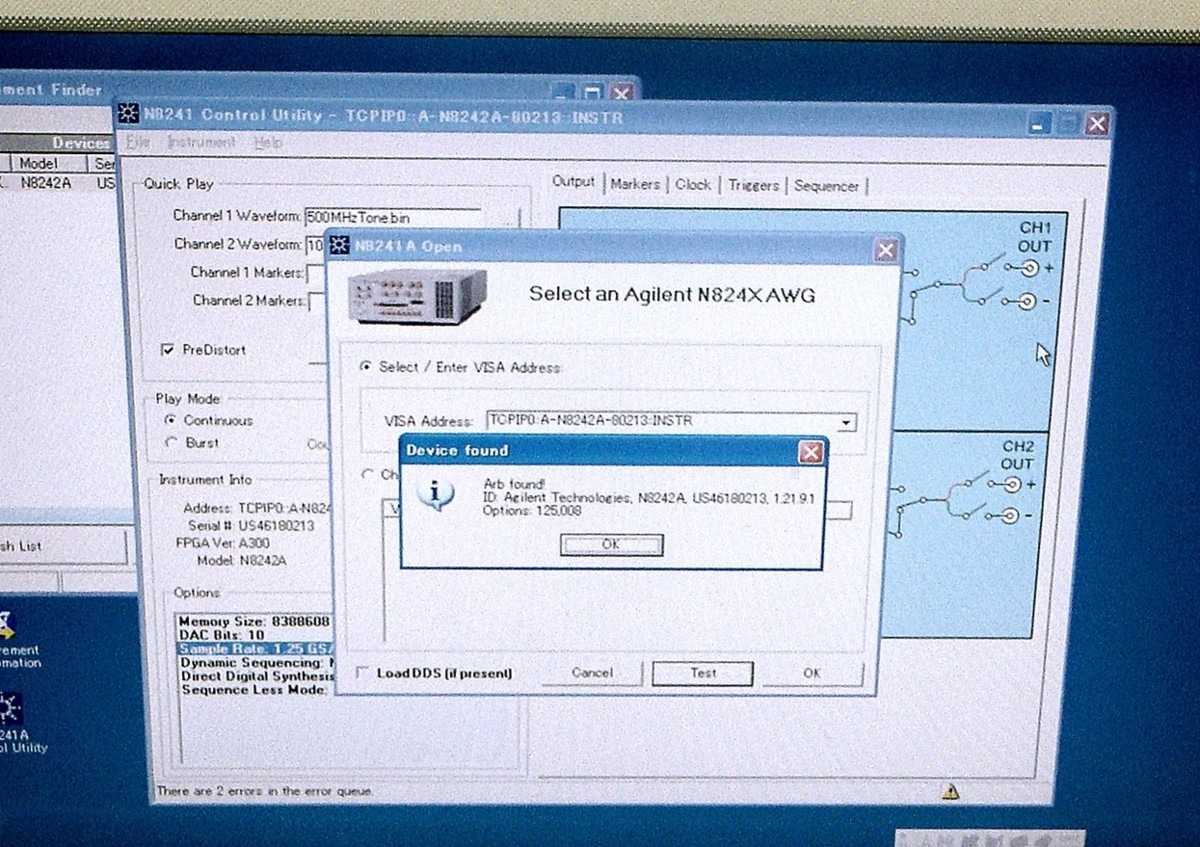Select highlighted Sample Rate option row

[254, 648]
